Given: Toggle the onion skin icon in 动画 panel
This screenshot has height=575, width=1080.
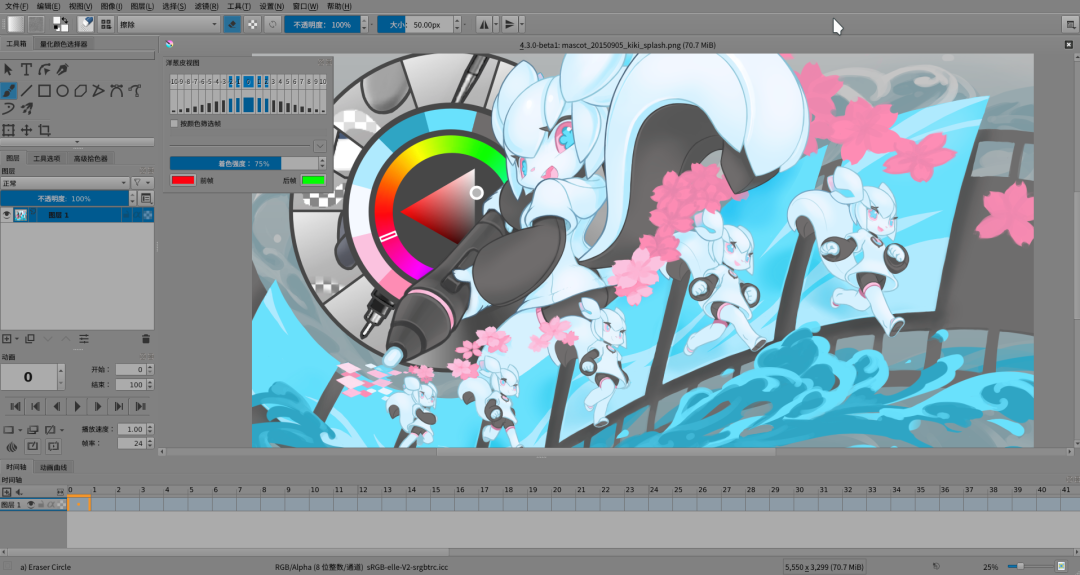Looking at the screenshot, I should [11, 446].
